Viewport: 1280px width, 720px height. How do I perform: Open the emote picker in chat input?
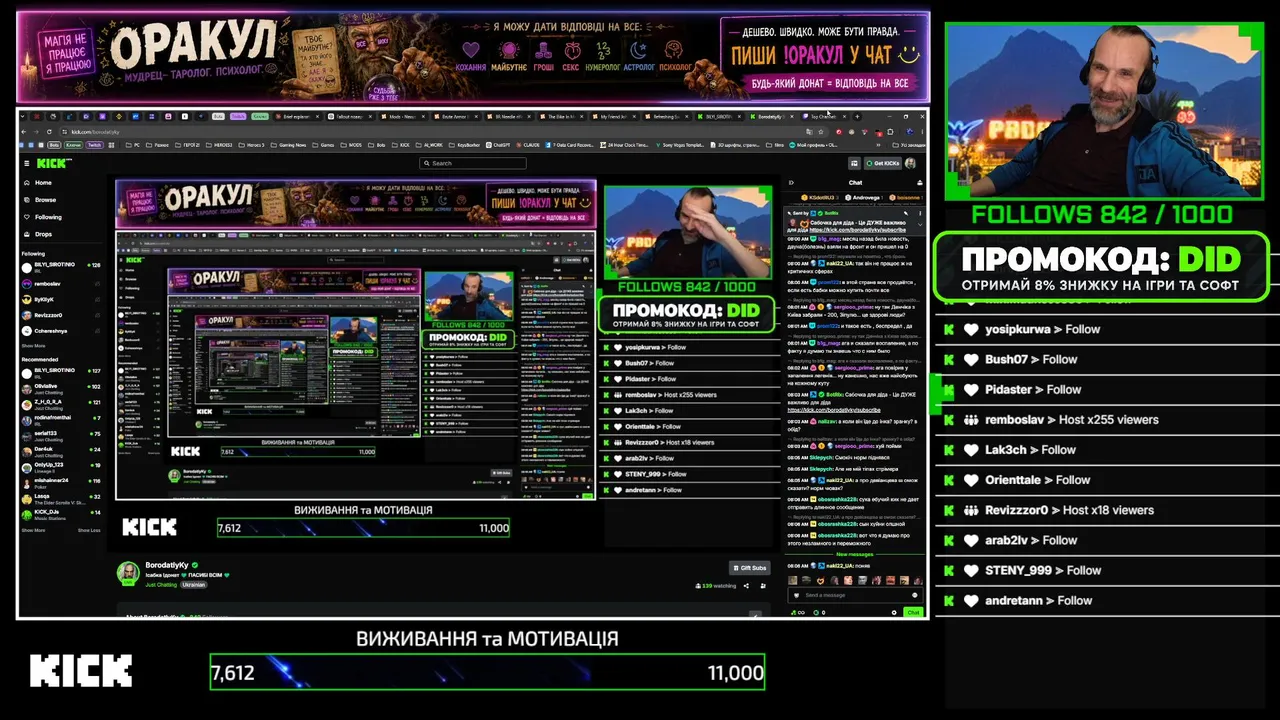pos(915,595)
